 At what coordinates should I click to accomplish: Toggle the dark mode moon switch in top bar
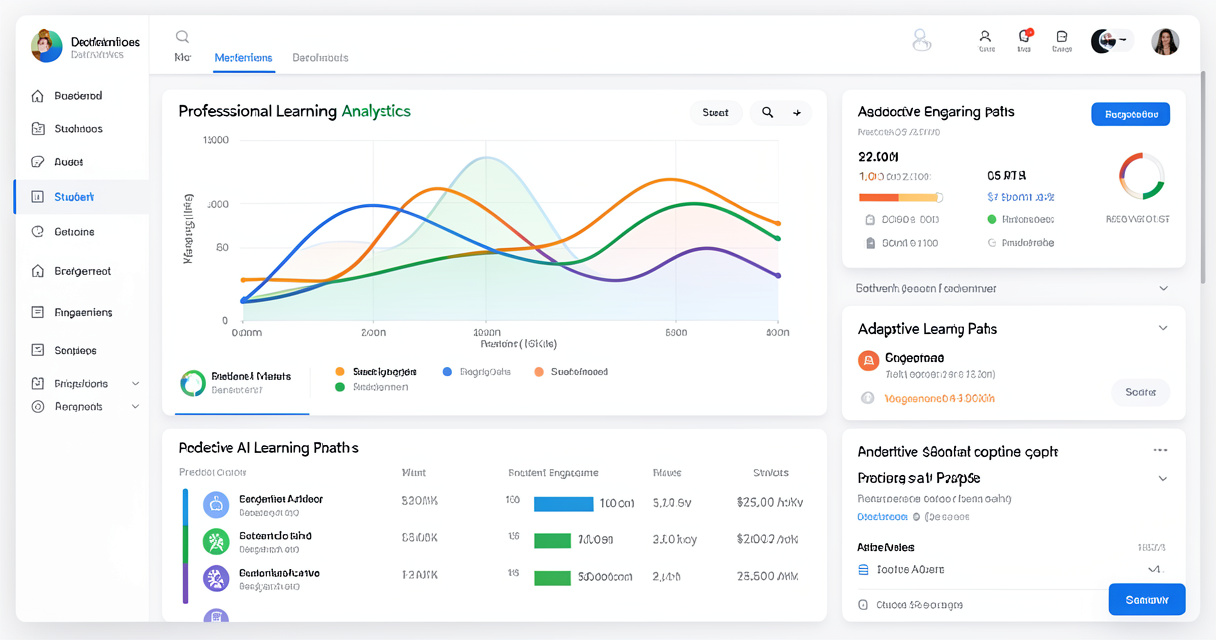(x=1110, y=41)
